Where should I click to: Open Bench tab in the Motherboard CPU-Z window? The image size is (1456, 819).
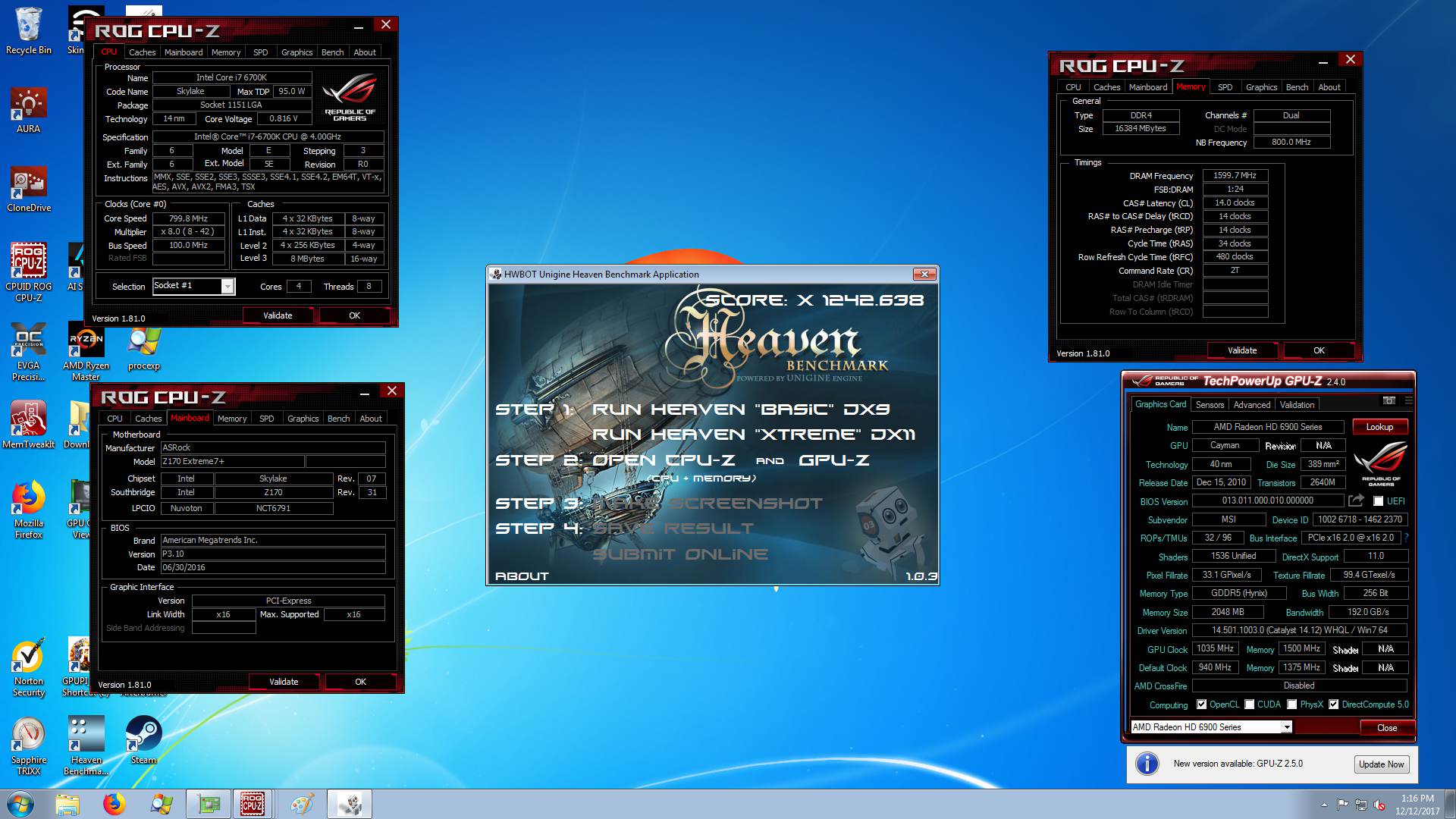[x=338, y=419]
